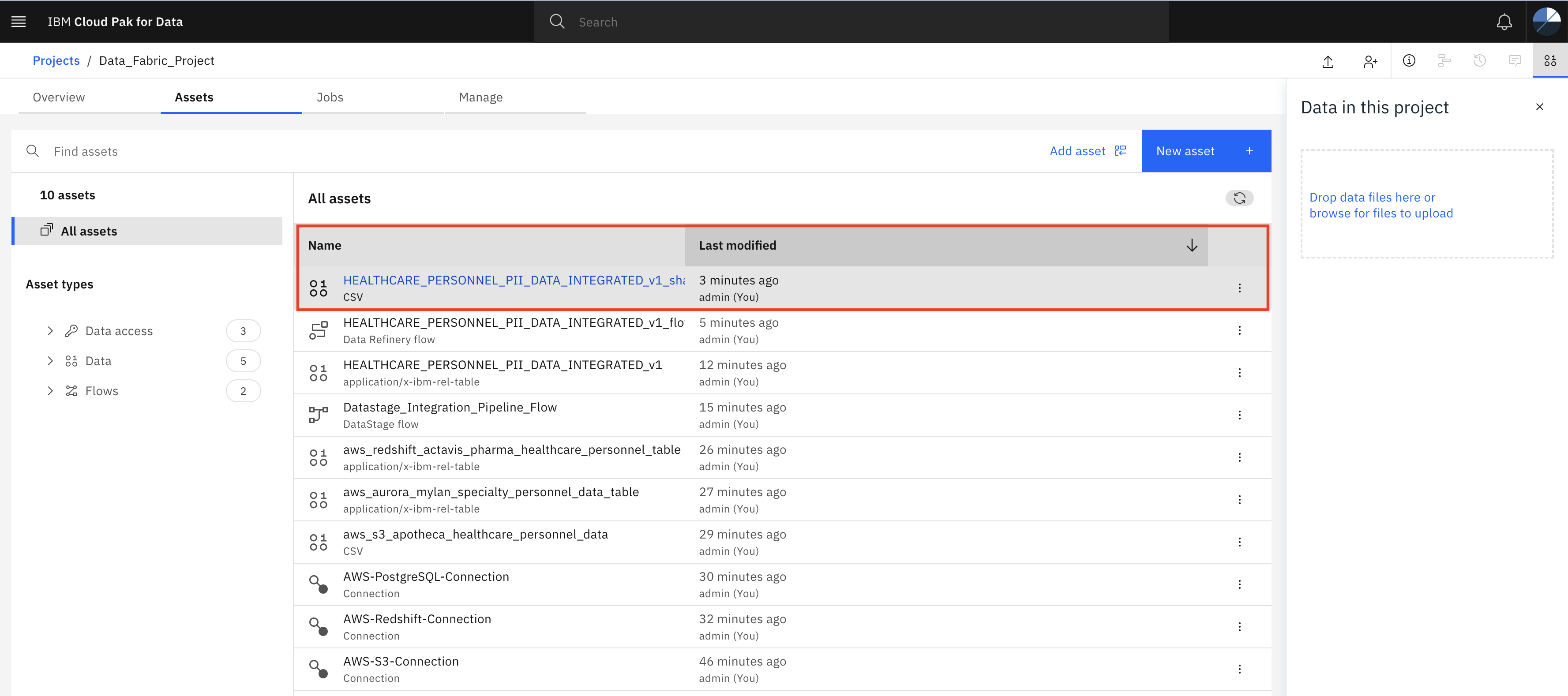
Task: Click the Data_Fabric_Project breadcrumb text
Action: point(157,60)
